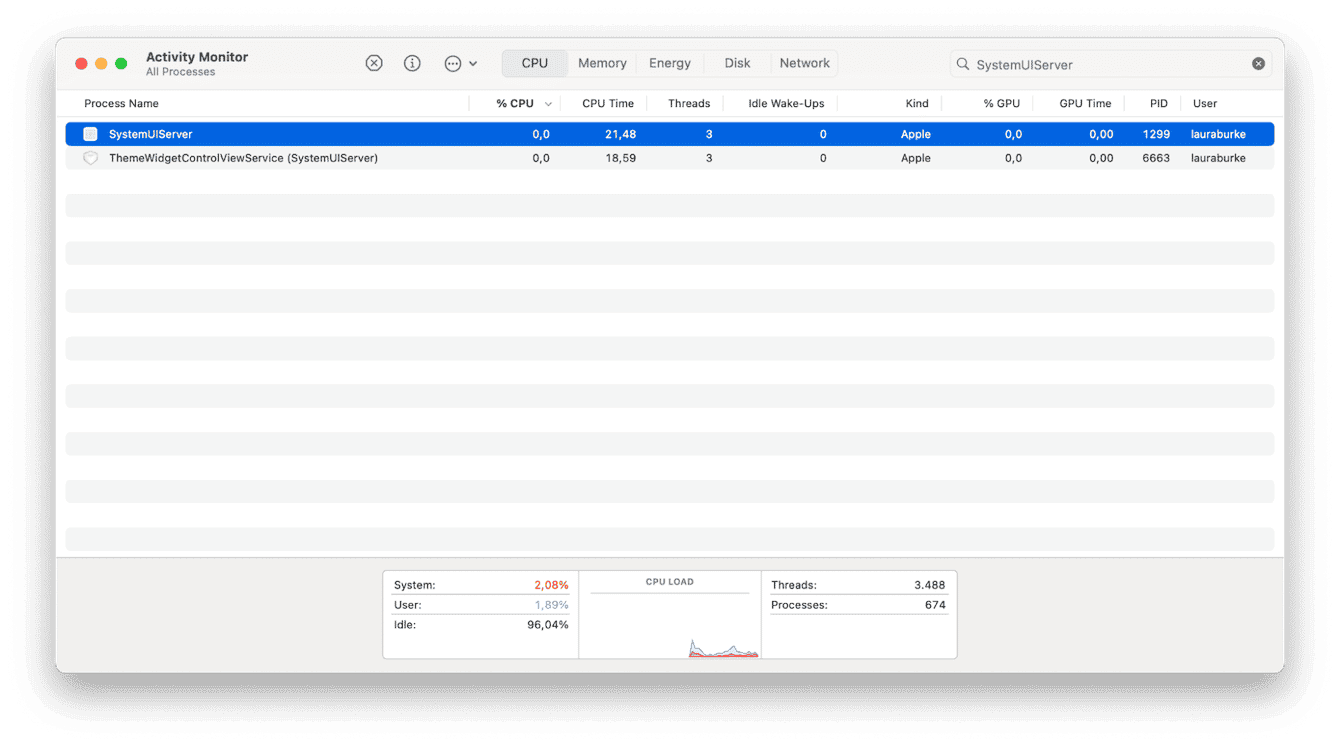Toggle selection of the CPU tab

tap(534, 62)
